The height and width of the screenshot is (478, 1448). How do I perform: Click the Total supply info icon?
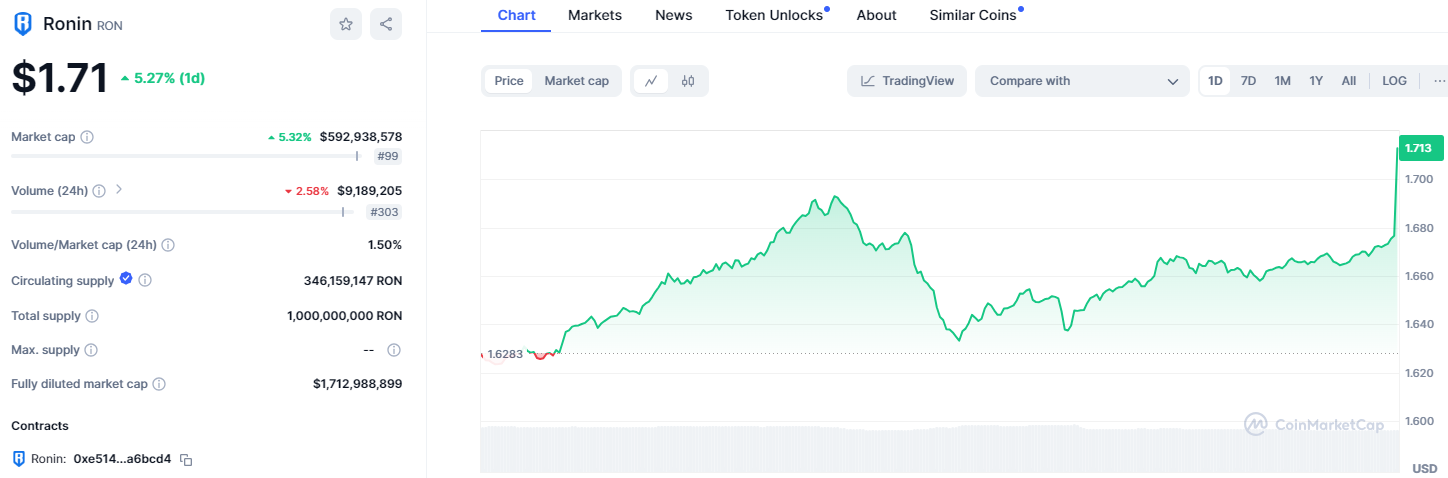point(92,316)
